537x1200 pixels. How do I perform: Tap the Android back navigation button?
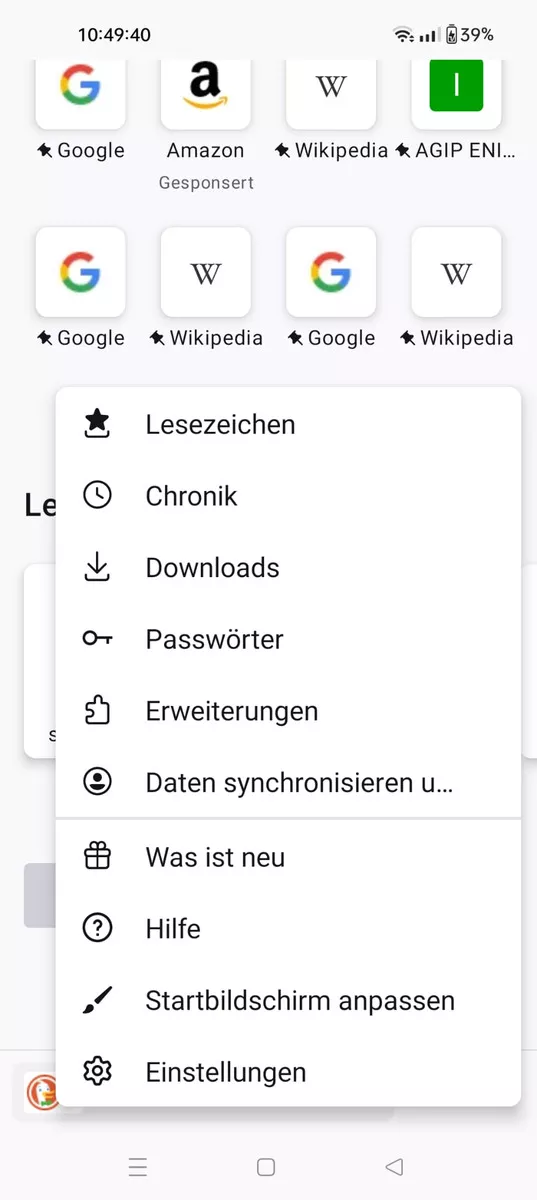coord(394,1167)
